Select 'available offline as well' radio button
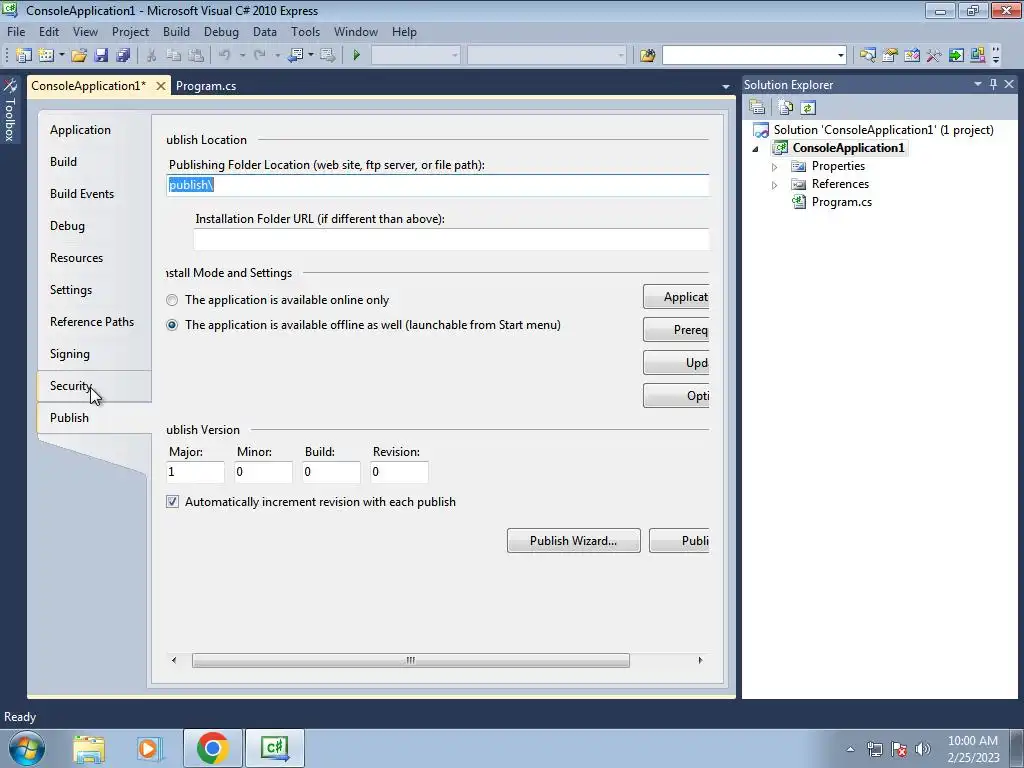 tap(172, 325)
